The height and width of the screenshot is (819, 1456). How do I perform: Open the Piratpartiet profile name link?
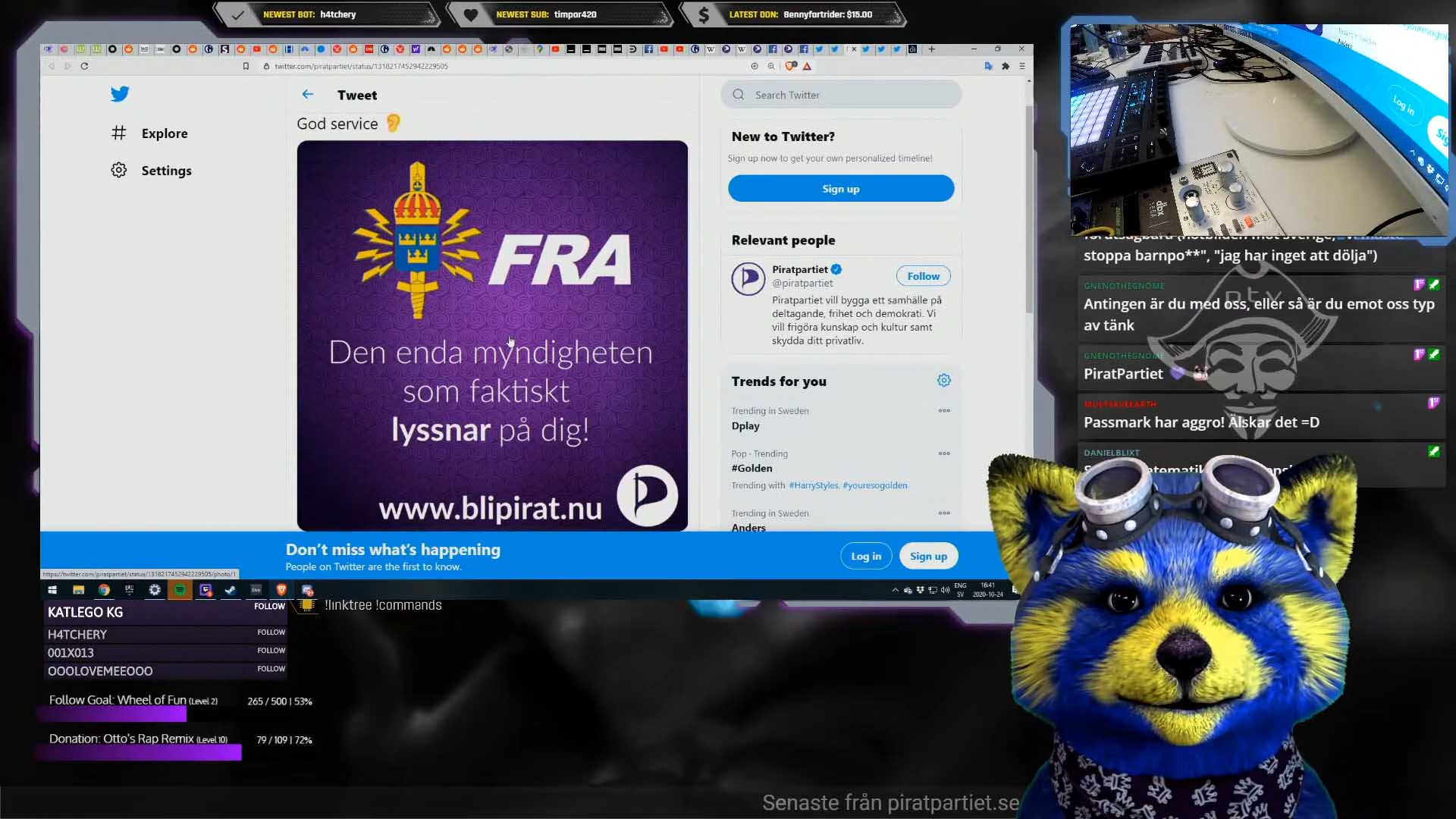click(800, 269)
